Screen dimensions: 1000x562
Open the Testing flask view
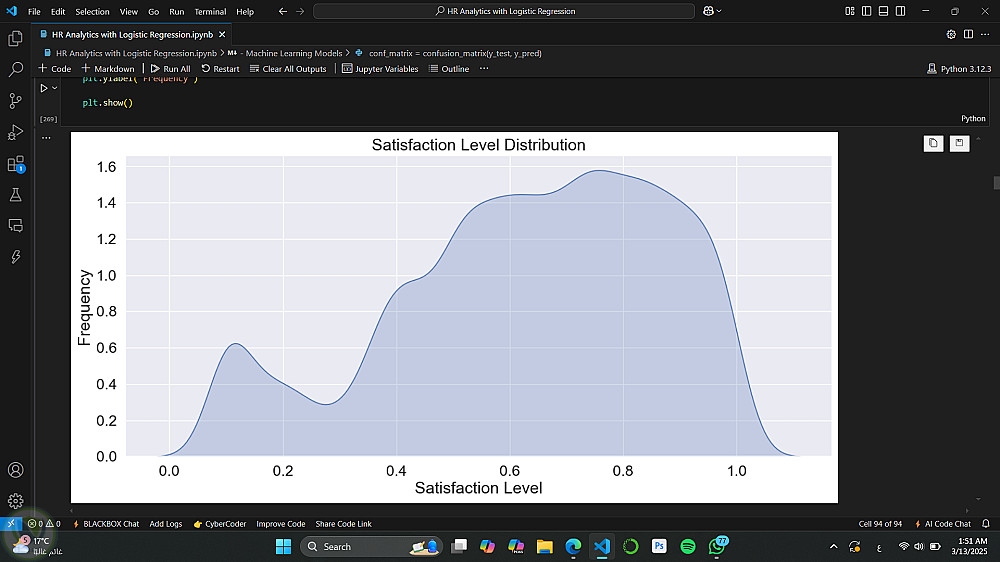pos(15,195)
